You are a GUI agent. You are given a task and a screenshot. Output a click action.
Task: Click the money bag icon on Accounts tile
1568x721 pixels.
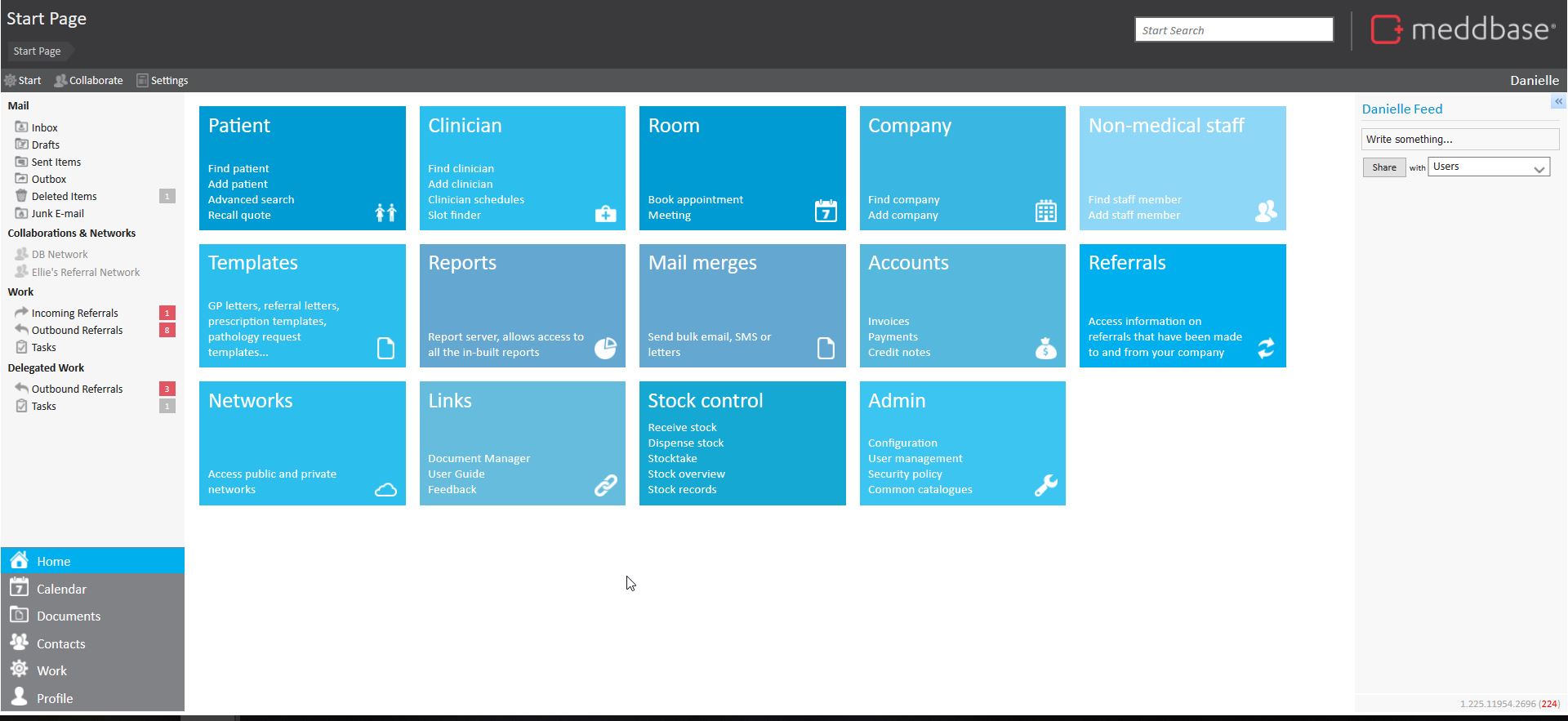[x=1045, y=349]
